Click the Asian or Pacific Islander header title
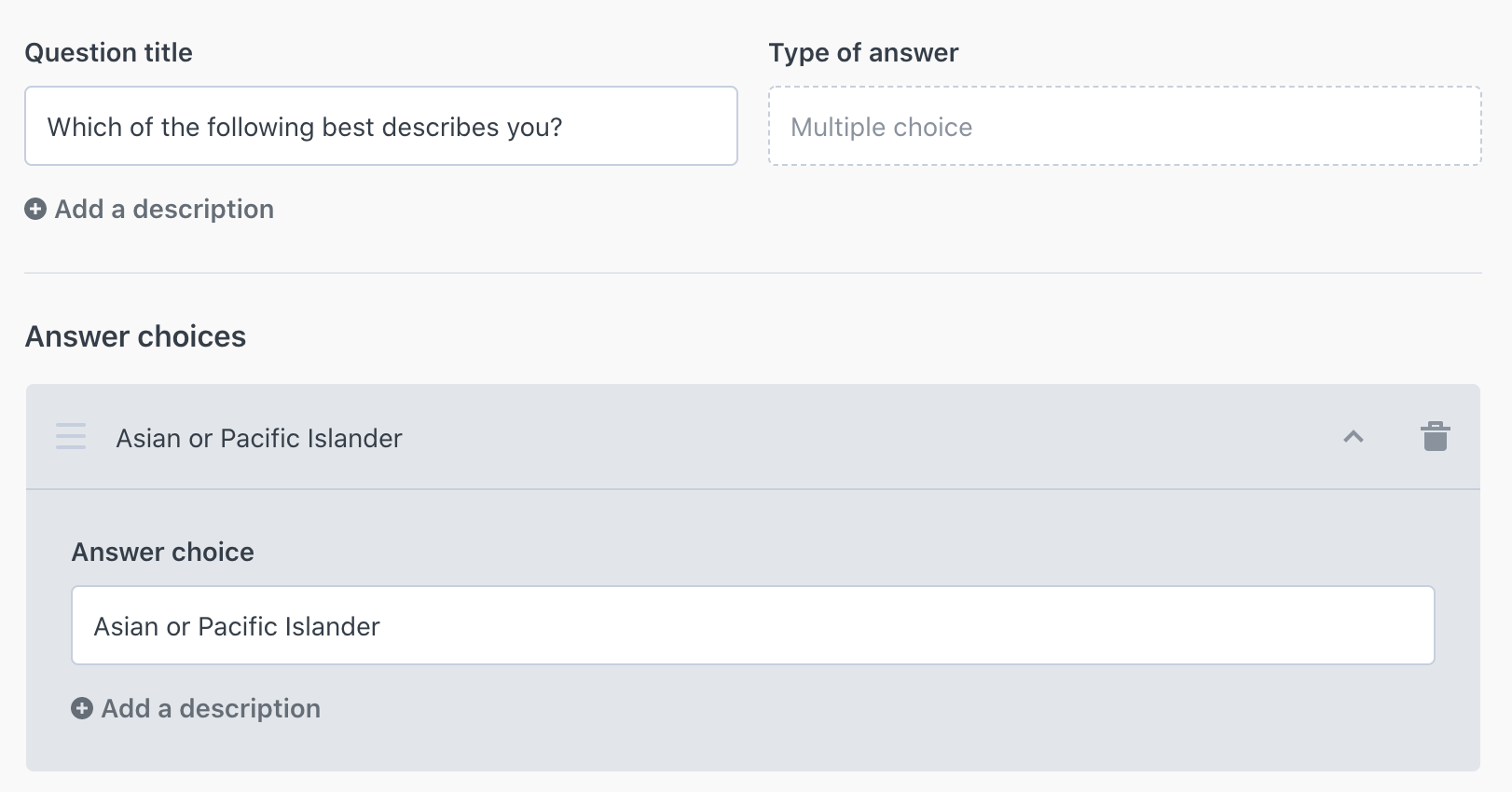The height and width of the screenshot is (792, 1512). pos(259,438)
